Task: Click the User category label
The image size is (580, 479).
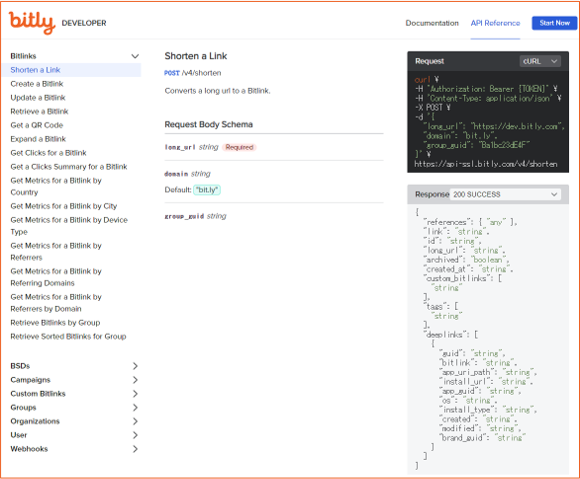Action: (x=18, y=435)
